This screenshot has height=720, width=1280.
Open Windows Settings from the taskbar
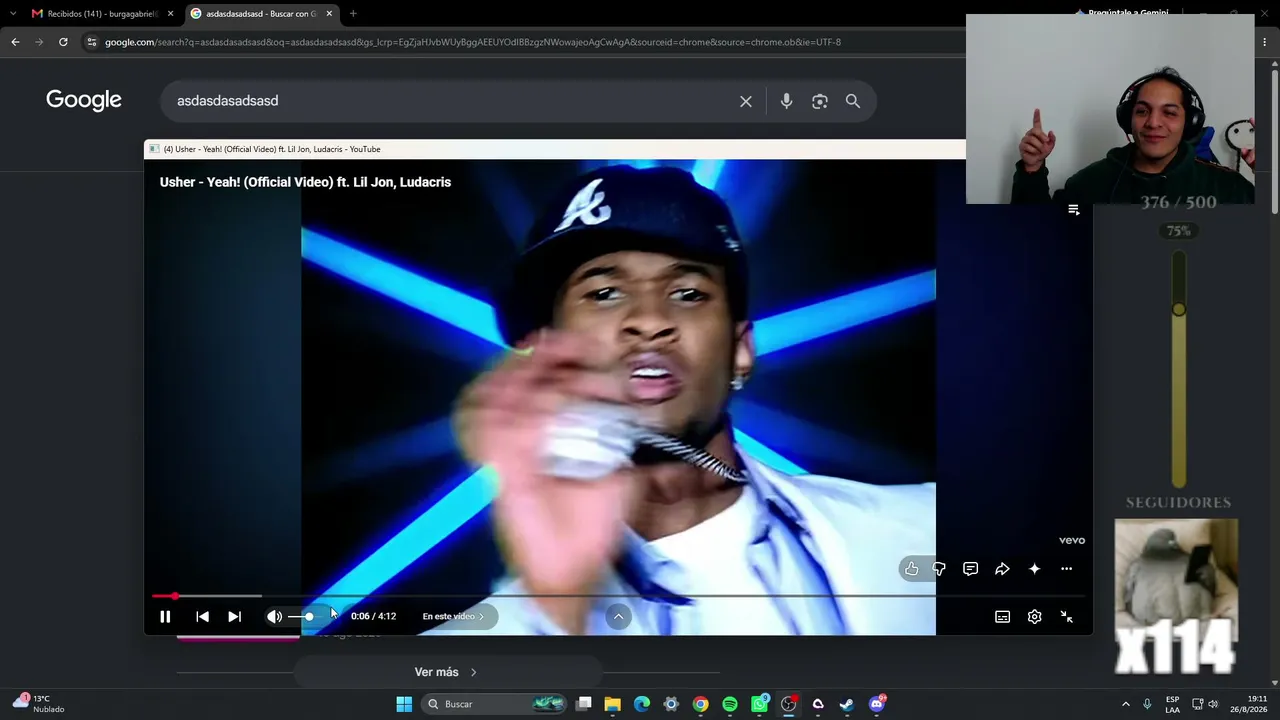[671, 704]
